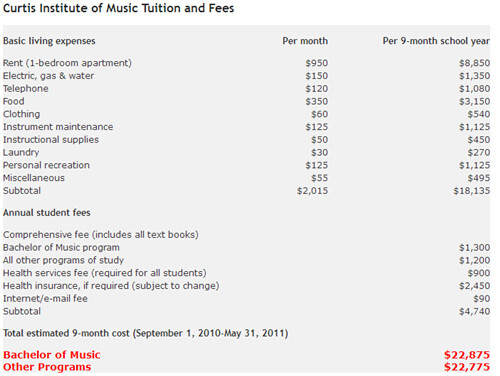Click the Per month column header
500x376 pixels.
pyautogui.click(x=305, y=41)
